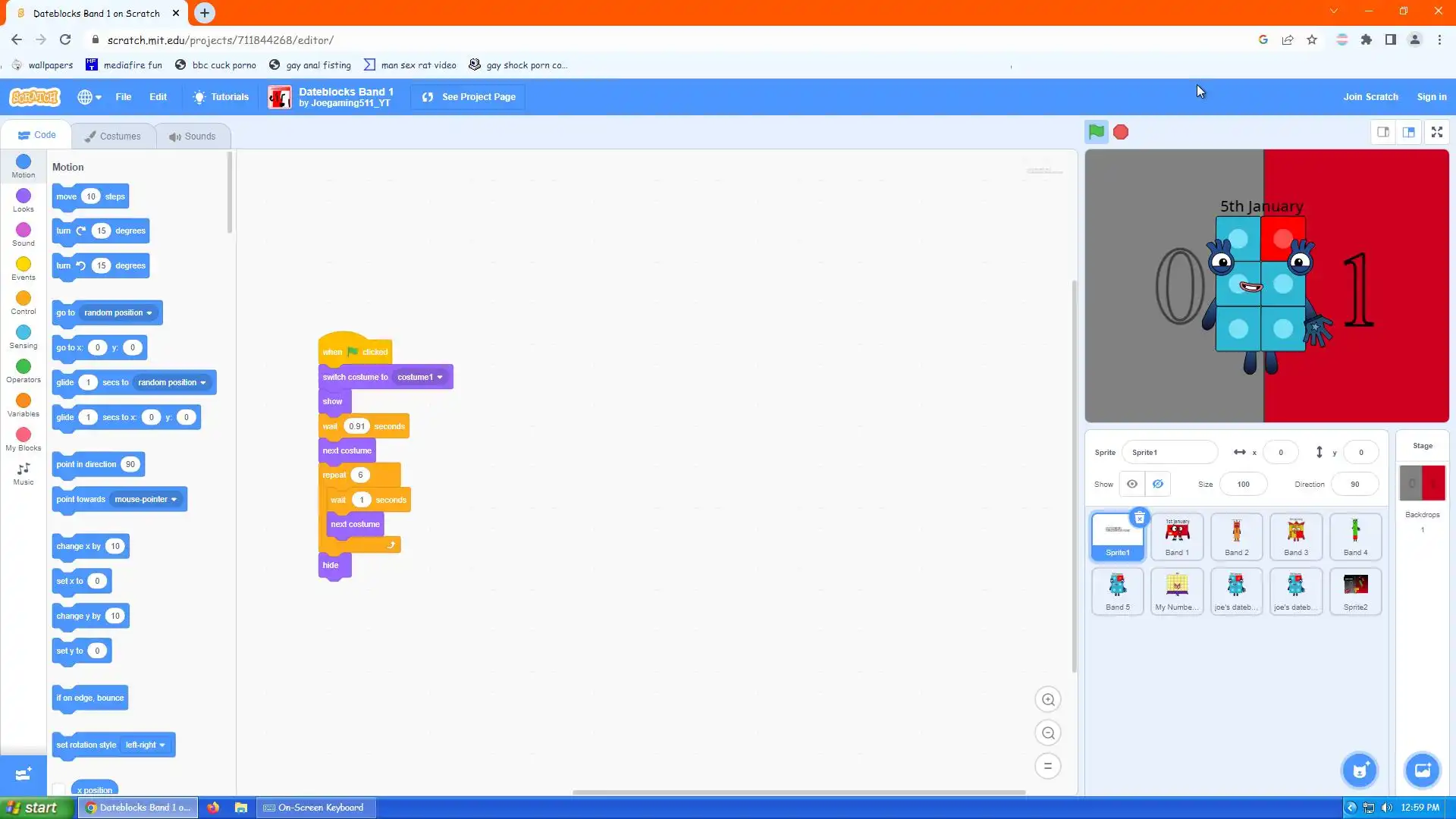Select the Looks category purple circle
Viewport: 1456px width, 819px height.
point(24,196)
